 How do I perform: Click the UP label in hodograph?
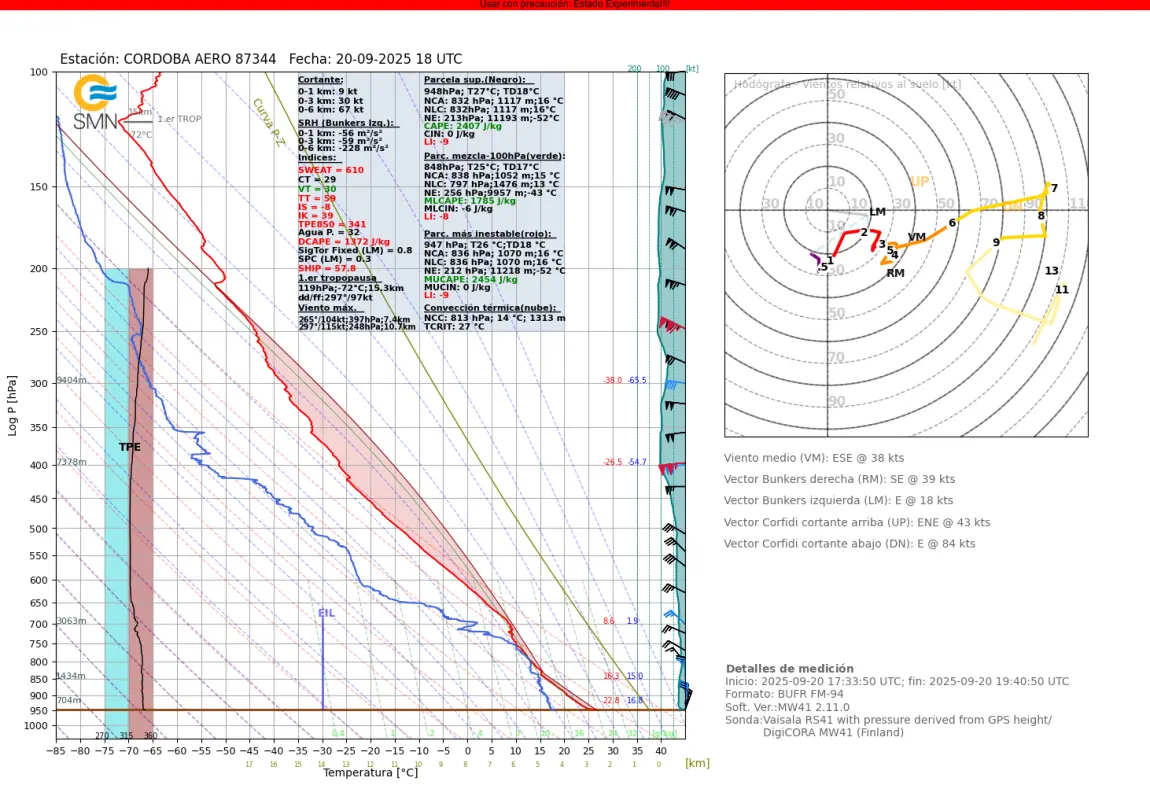click(919, 182)
